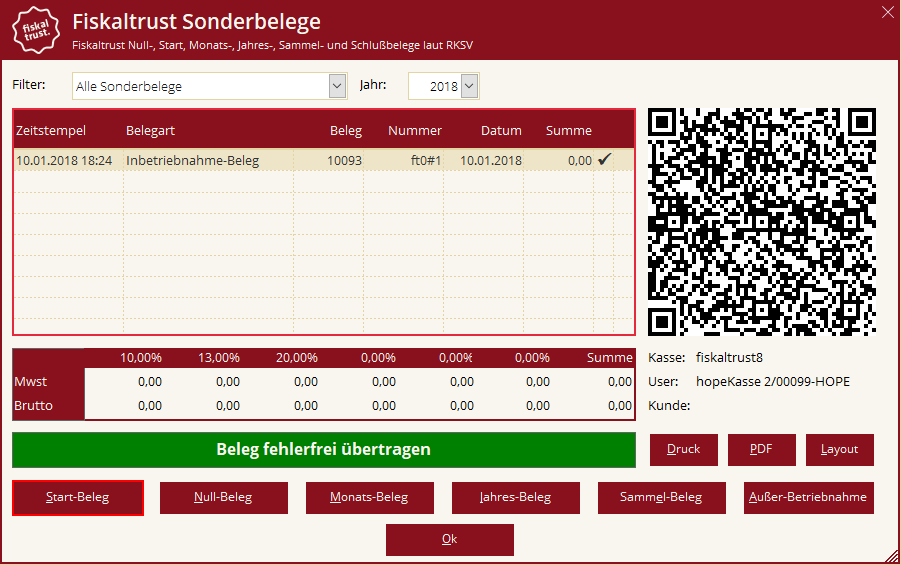Close the Fiskaltrust Sonderbelege dialog
The height and width of the screenshot is (565, 901).
[x=888, y=12]
